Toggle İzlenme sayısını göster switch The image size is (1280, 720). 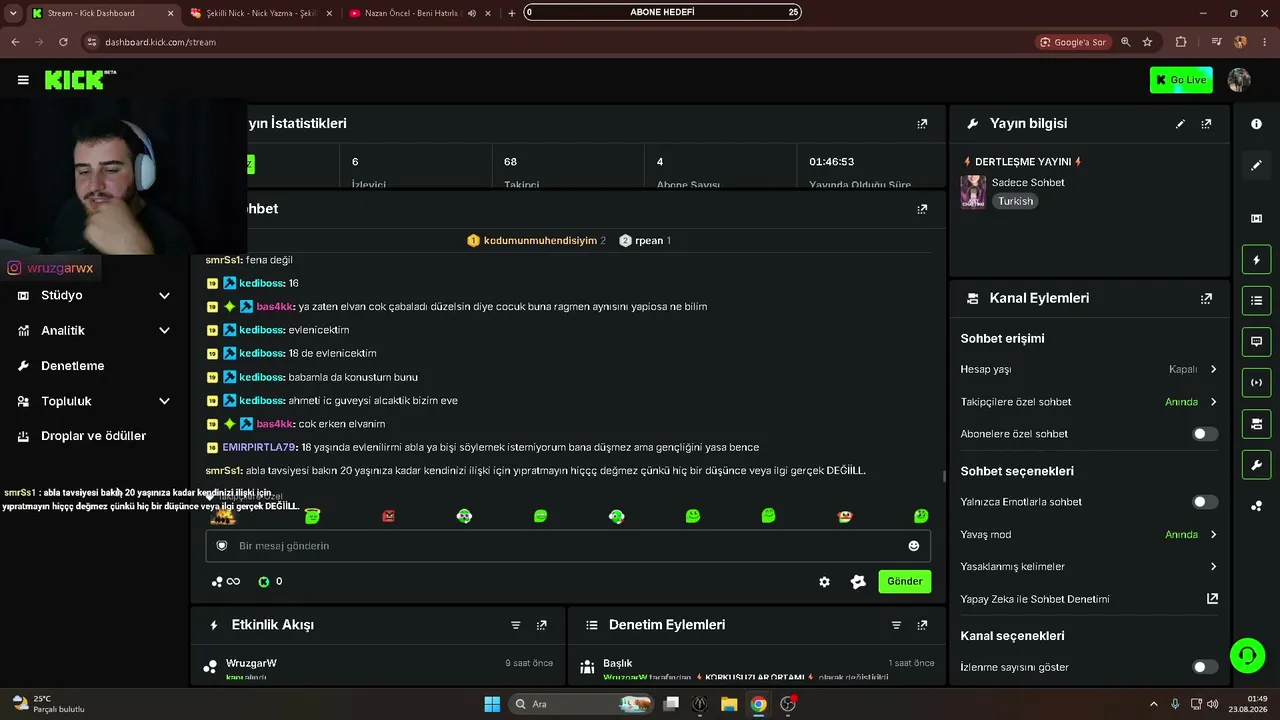[1205, 667]
